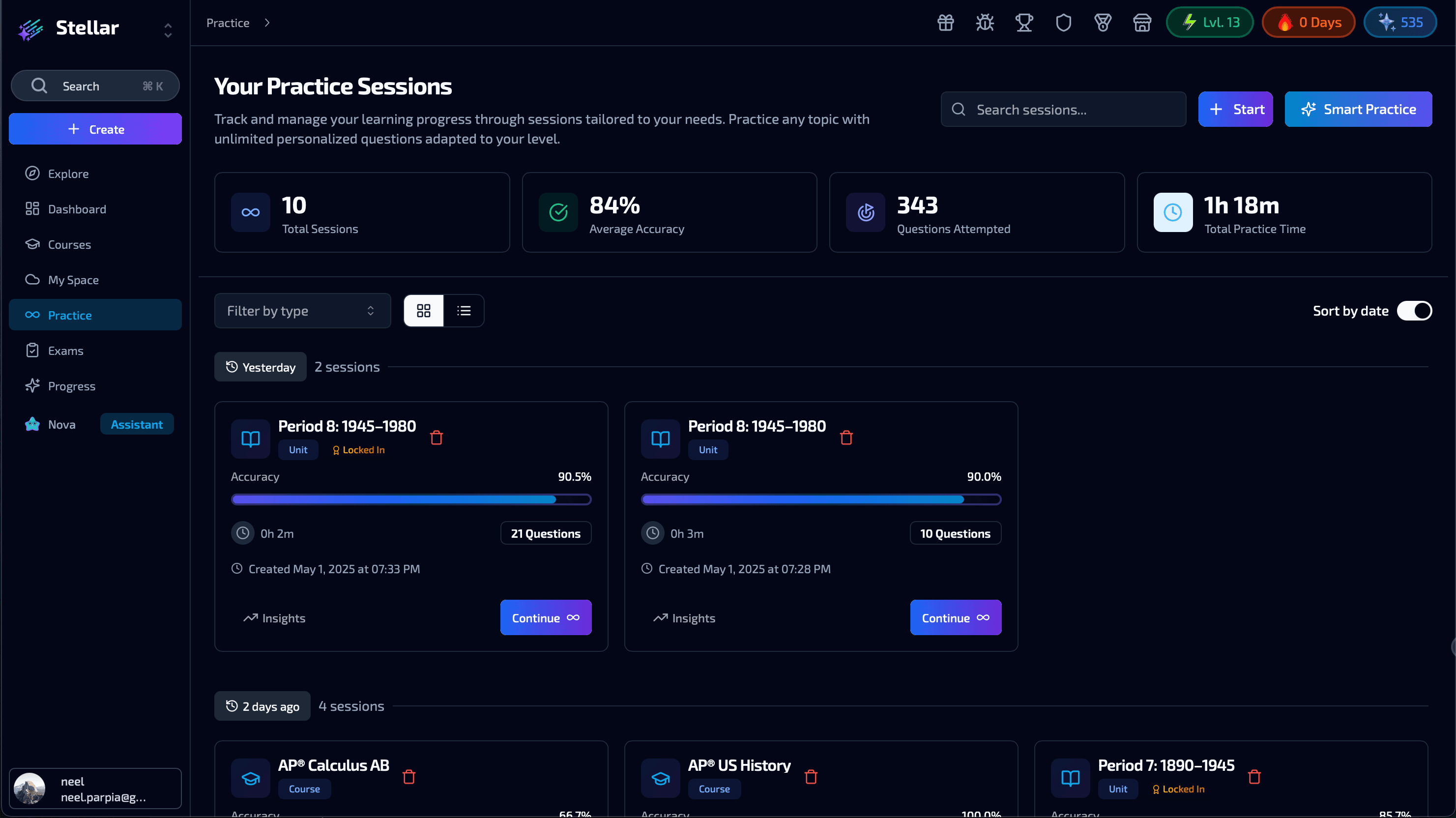
Task: Open Nova Assistant from sidebar
Action: pos(95,424)
